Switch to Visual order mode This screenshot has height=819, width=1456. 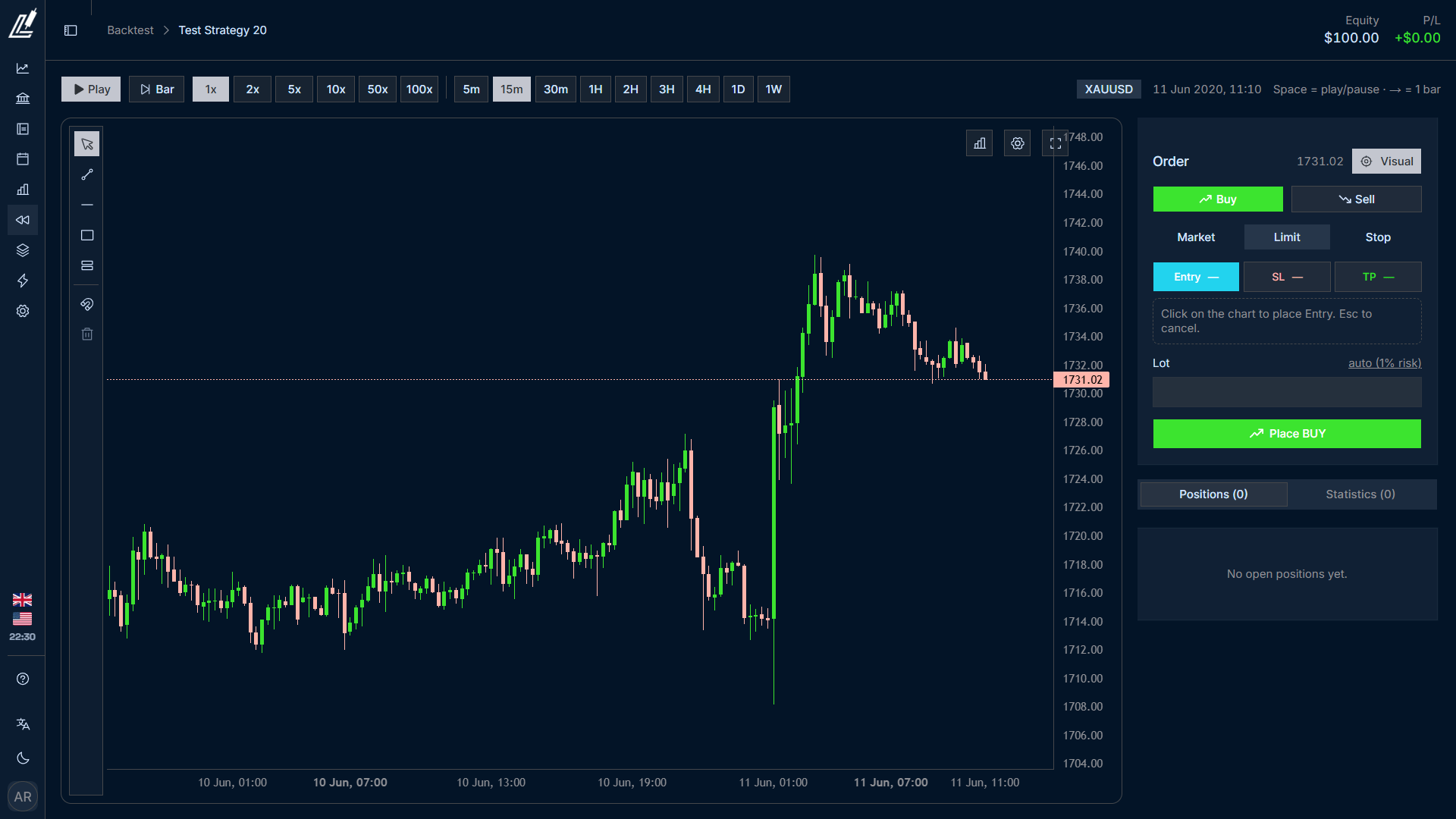point(1386,162)
